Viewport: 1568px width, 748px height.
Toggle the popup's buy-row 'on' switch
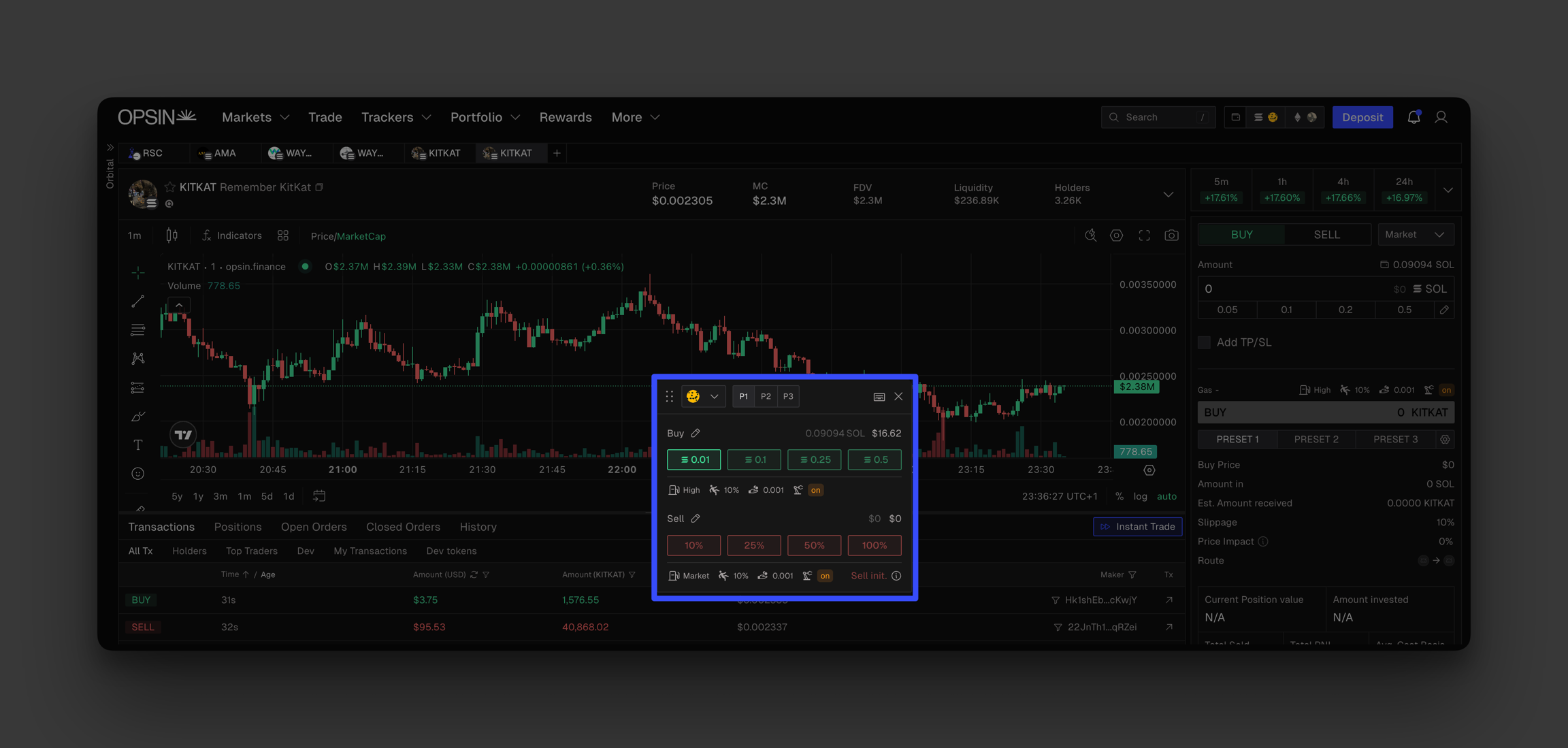point(815,490)
